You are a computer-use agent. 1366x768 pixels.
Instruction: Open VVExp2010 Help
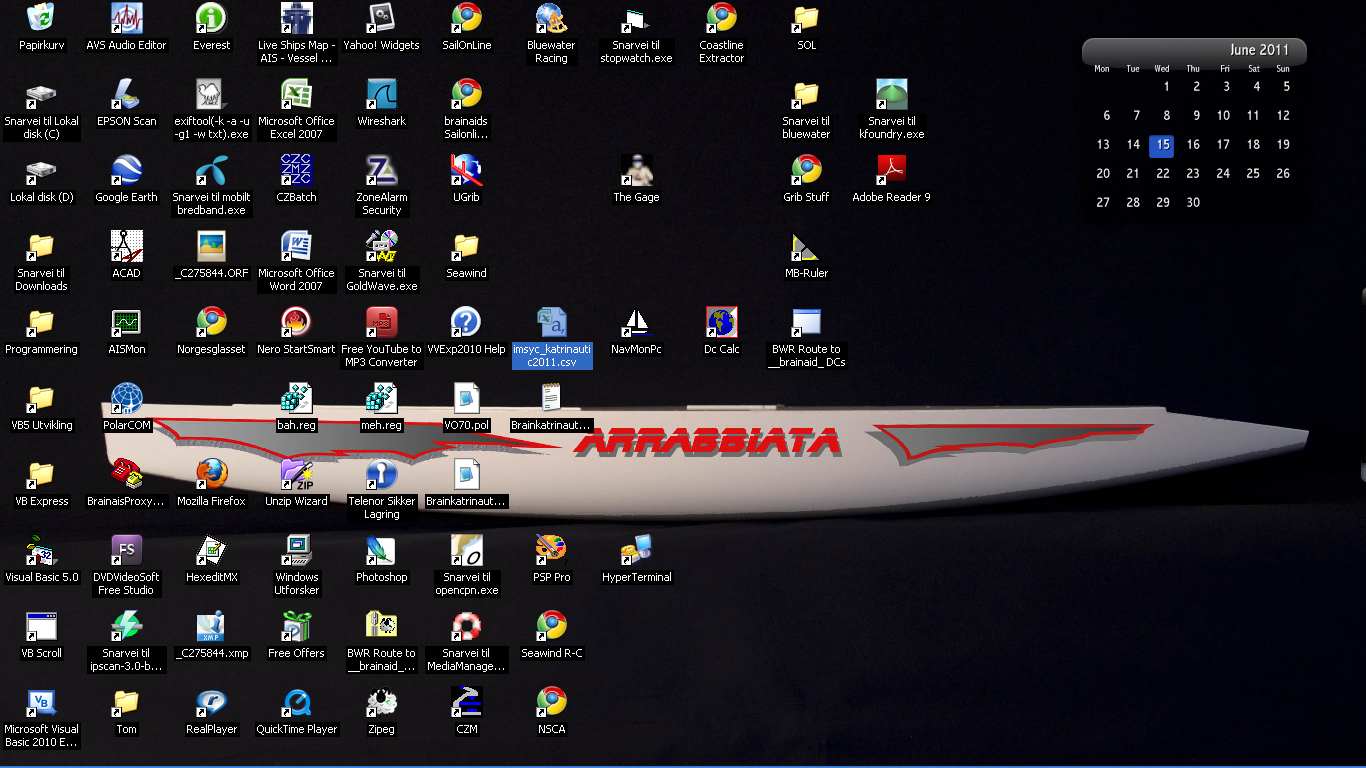[466, 322]
